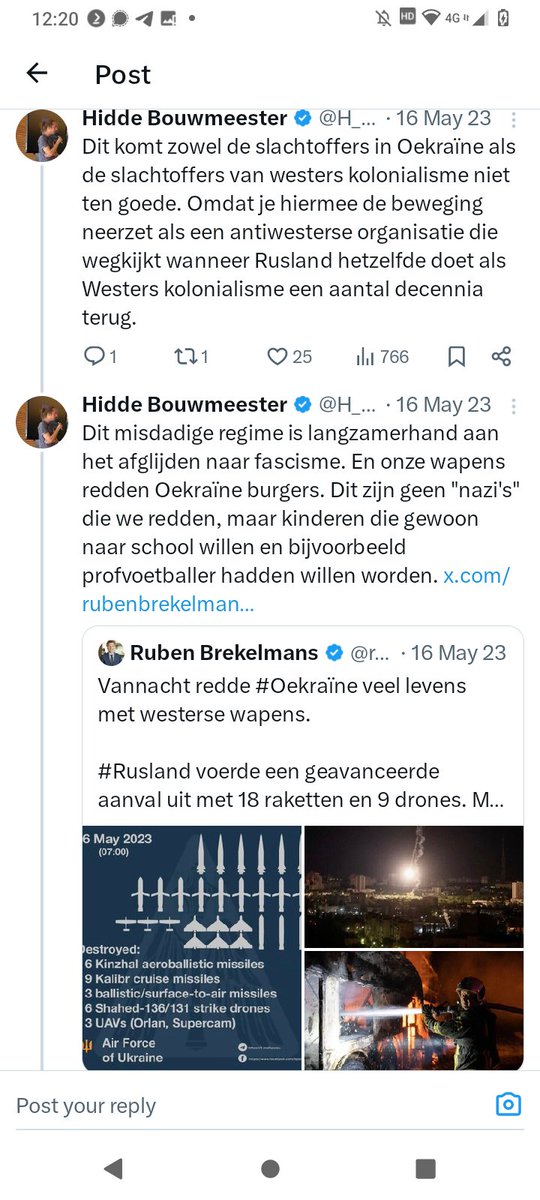Viewport: 540px width, 1200px height.
Task: Tap the Android recent apps square
Action: (x=426, y=1168)
